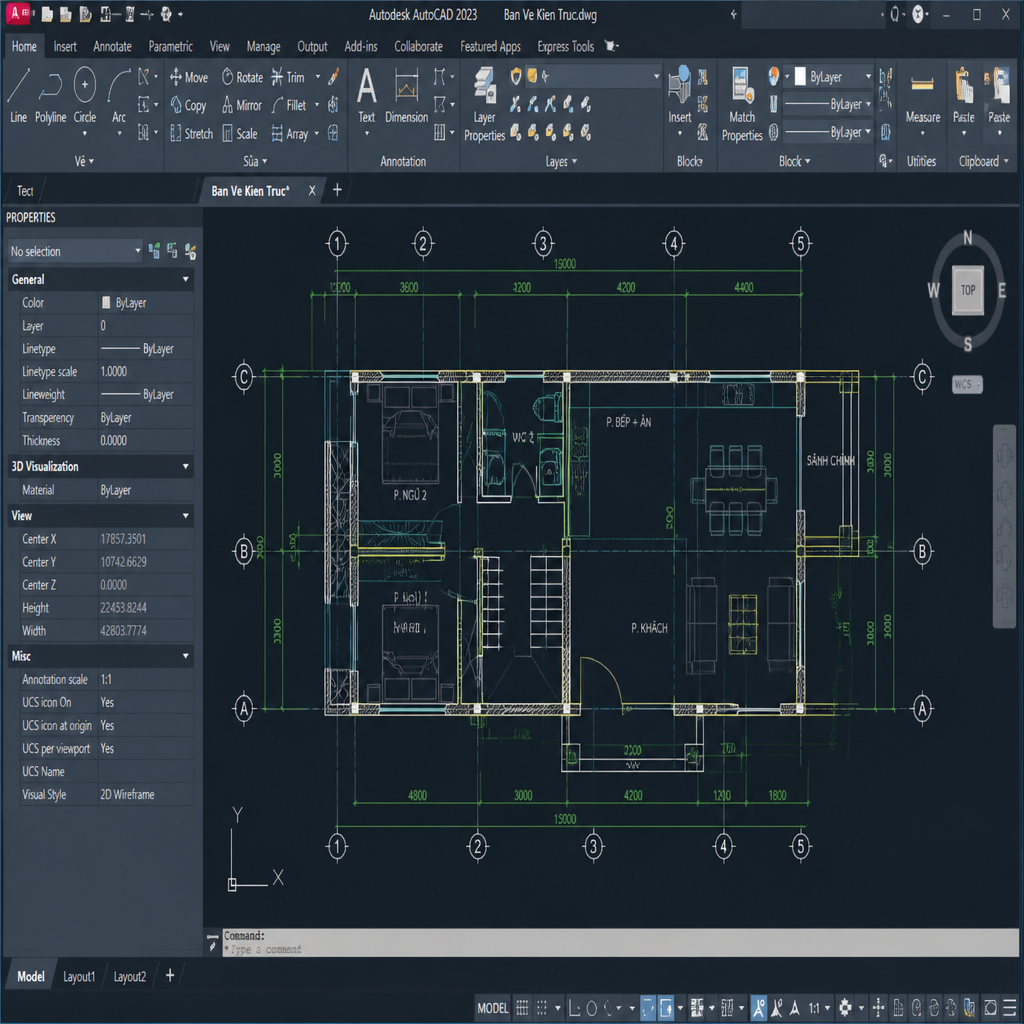The width and height of the screenshot is (1024, 1024).
Task: Expand the Sửa modify panel title
Action: (255, 161)
